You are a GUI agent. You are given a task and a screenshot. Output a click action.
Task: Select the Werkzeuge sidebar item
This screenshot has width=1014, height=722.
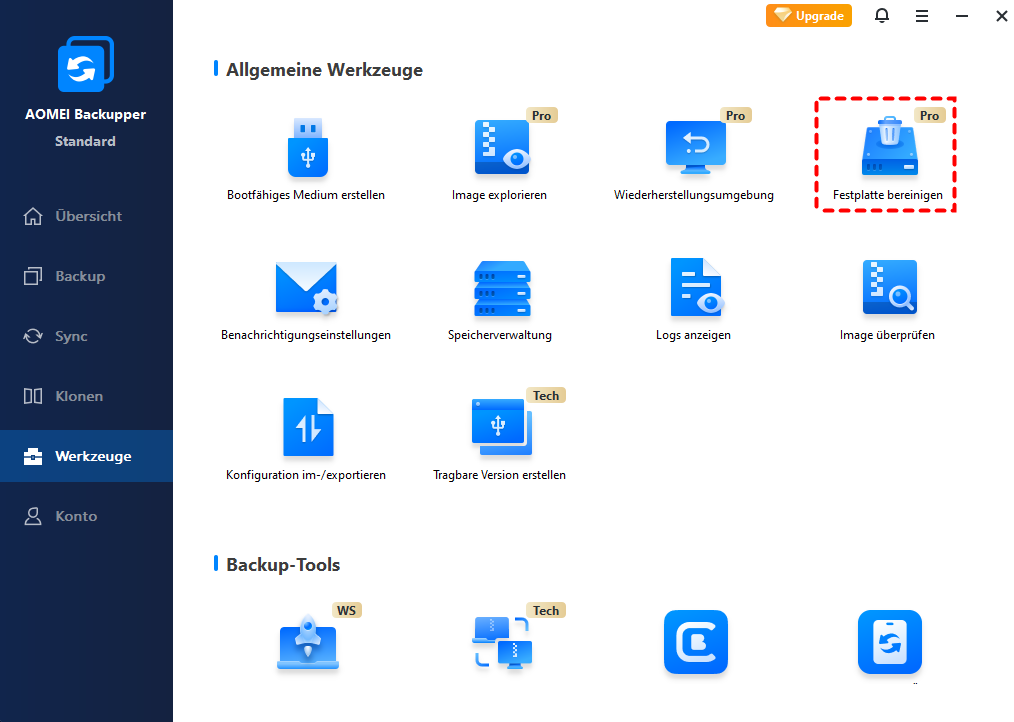[87, 456]
